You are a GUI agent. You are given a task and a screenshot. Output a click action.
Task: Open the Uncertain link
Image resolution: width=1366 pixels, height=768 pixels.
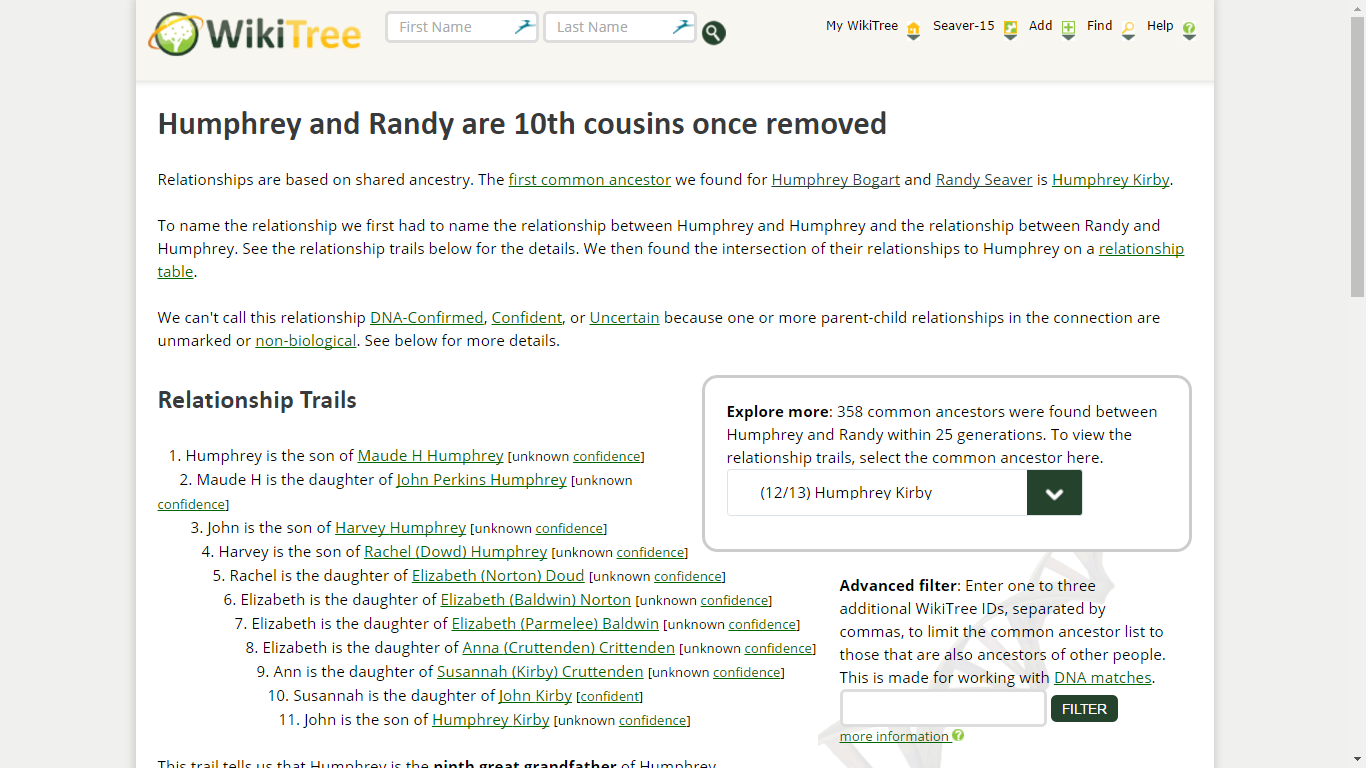pos(625,318)
